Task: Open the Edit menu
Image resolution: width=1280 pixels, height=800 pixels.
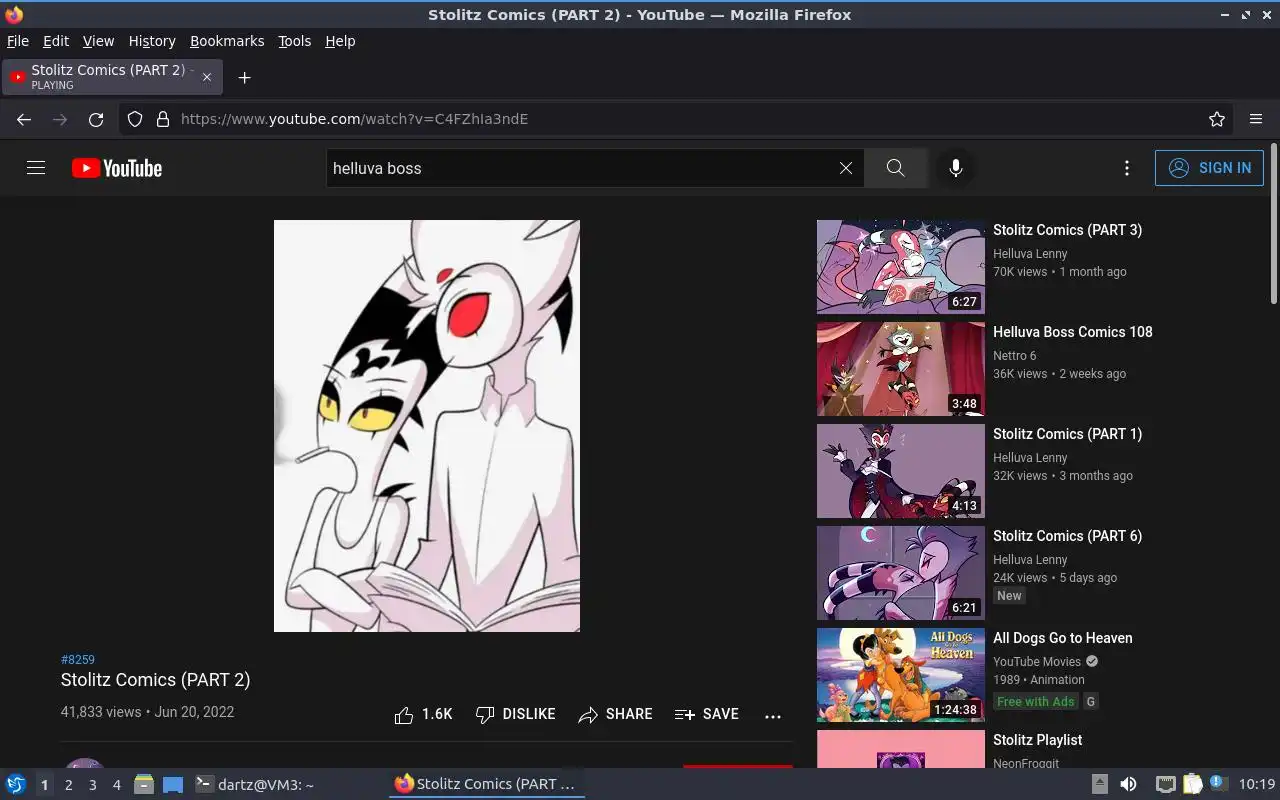Action: pos(56,41)
